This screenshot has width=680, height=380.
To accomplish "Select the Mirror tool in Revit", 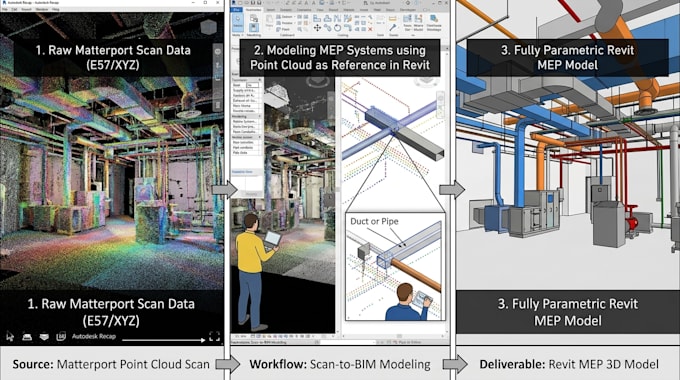I will pyautogui.click(x=337, y=18).
